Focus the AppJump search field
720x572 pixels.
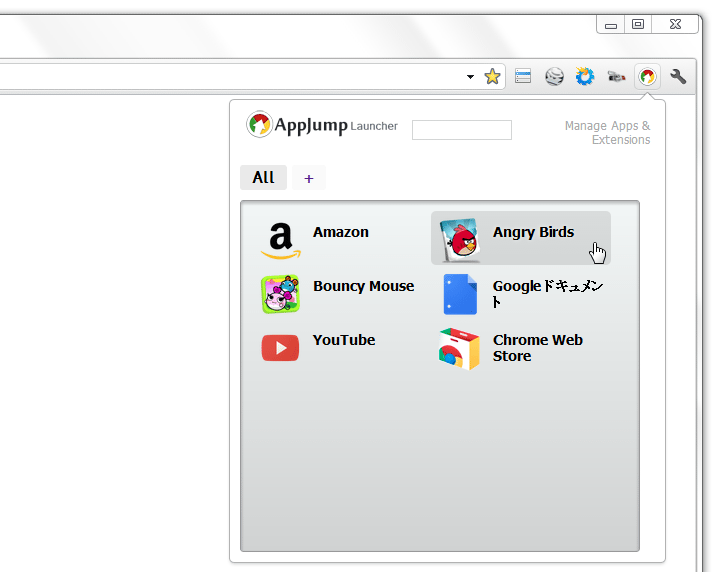point(462,130)
